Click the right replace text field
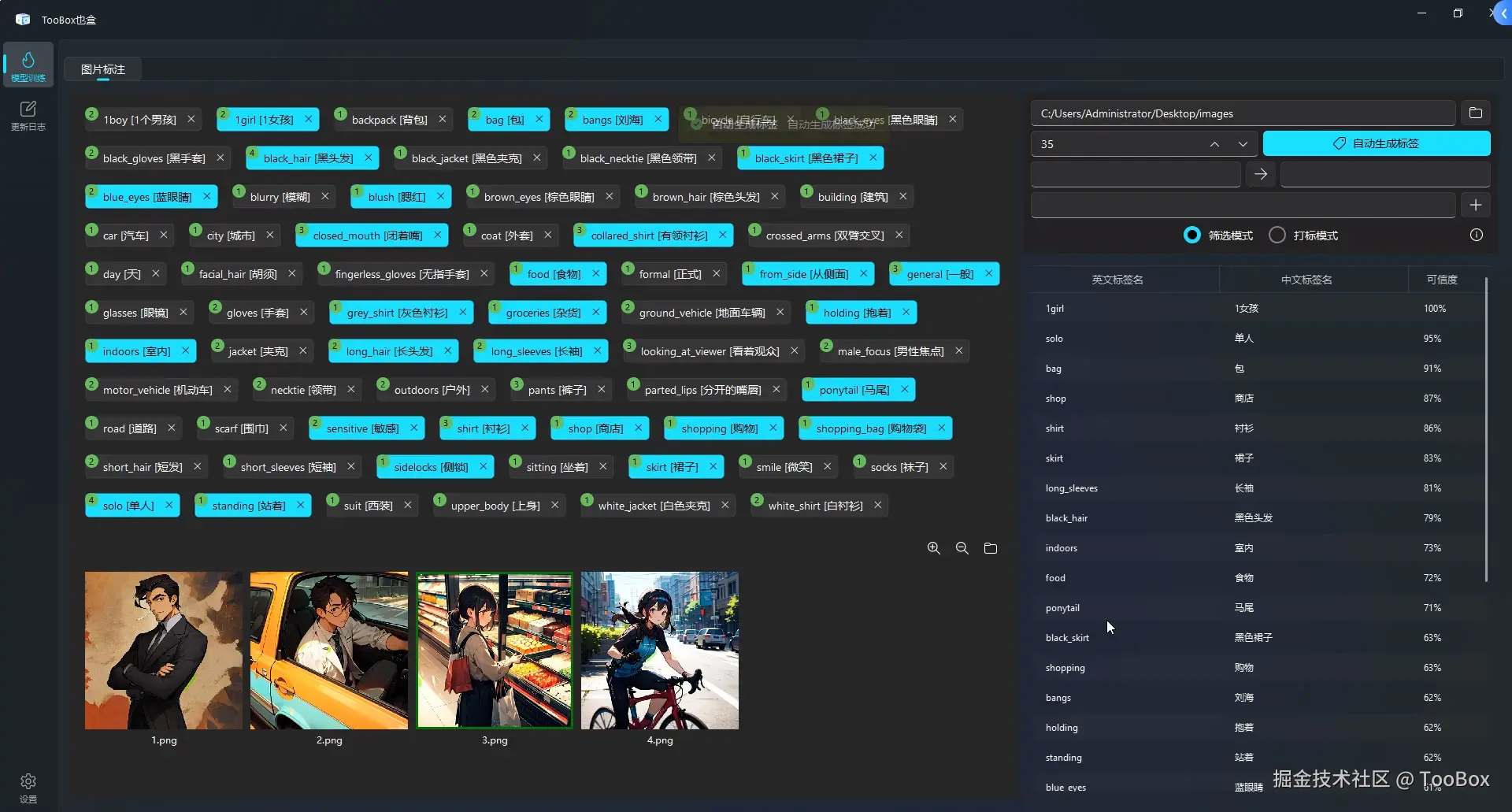Image resolution: width=1512 pixels, height=812 pixels. [x=1385, y=174]
